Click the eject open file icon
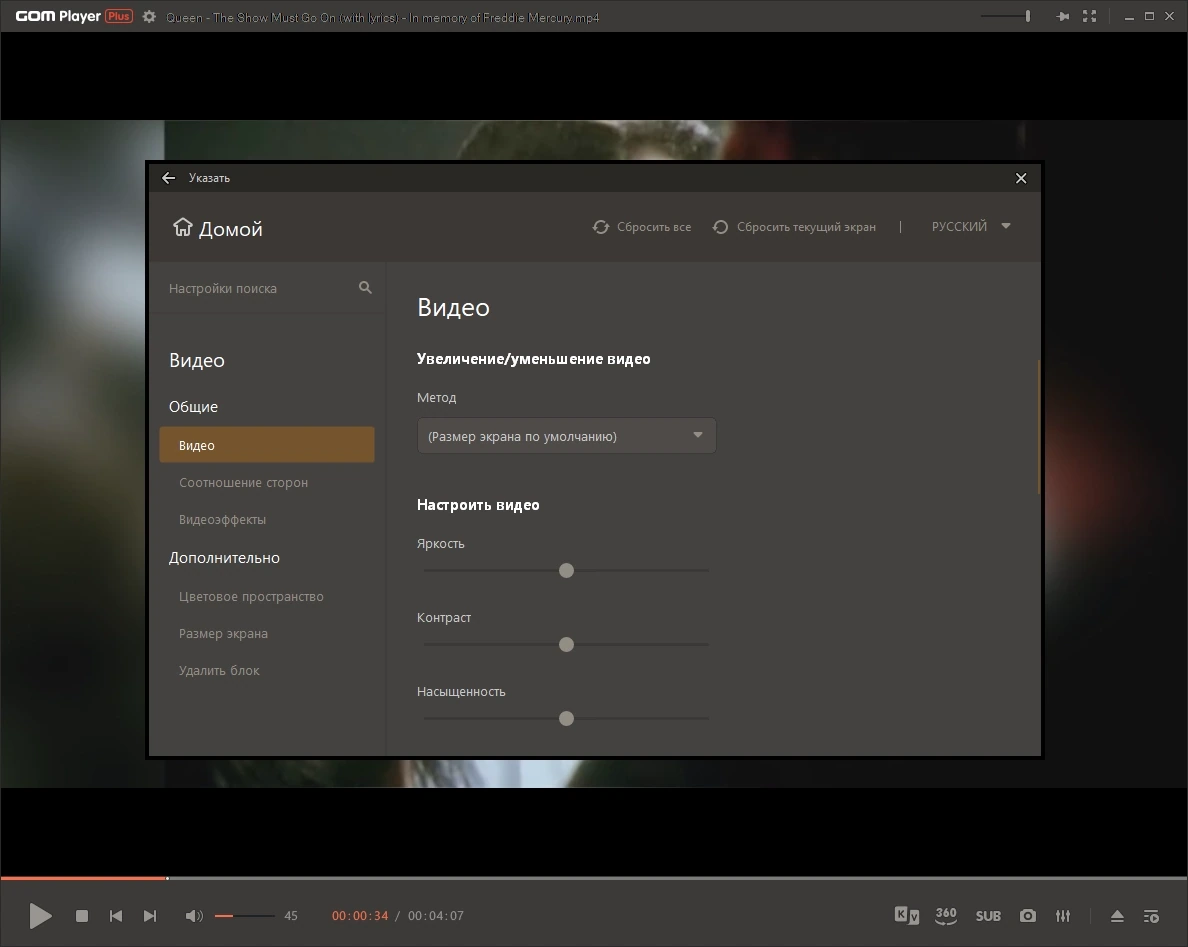 coord(1117,916)
